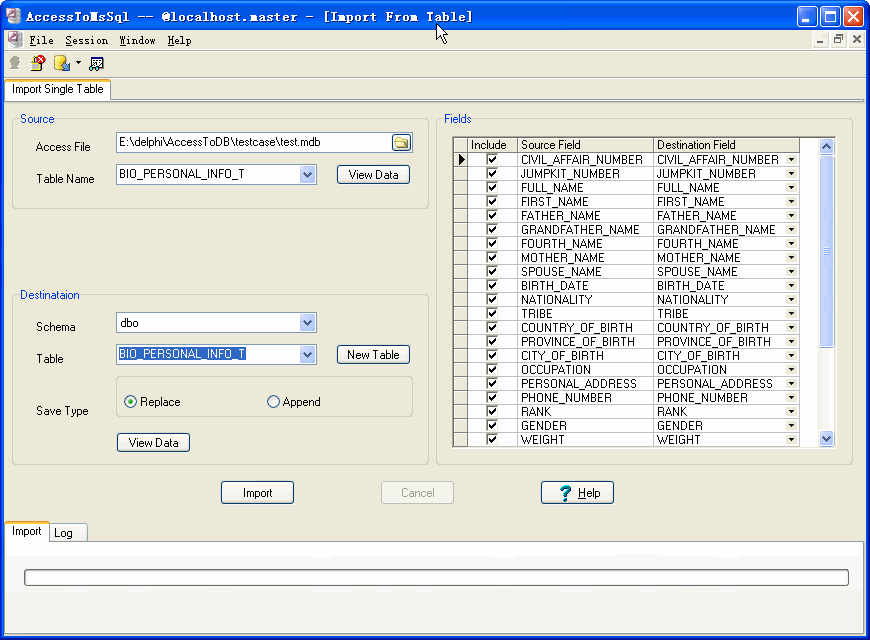This screenshot has height=640, width=870.
Task: Select the FOURTH_NAME source field cell
Action: click(585, 244)
